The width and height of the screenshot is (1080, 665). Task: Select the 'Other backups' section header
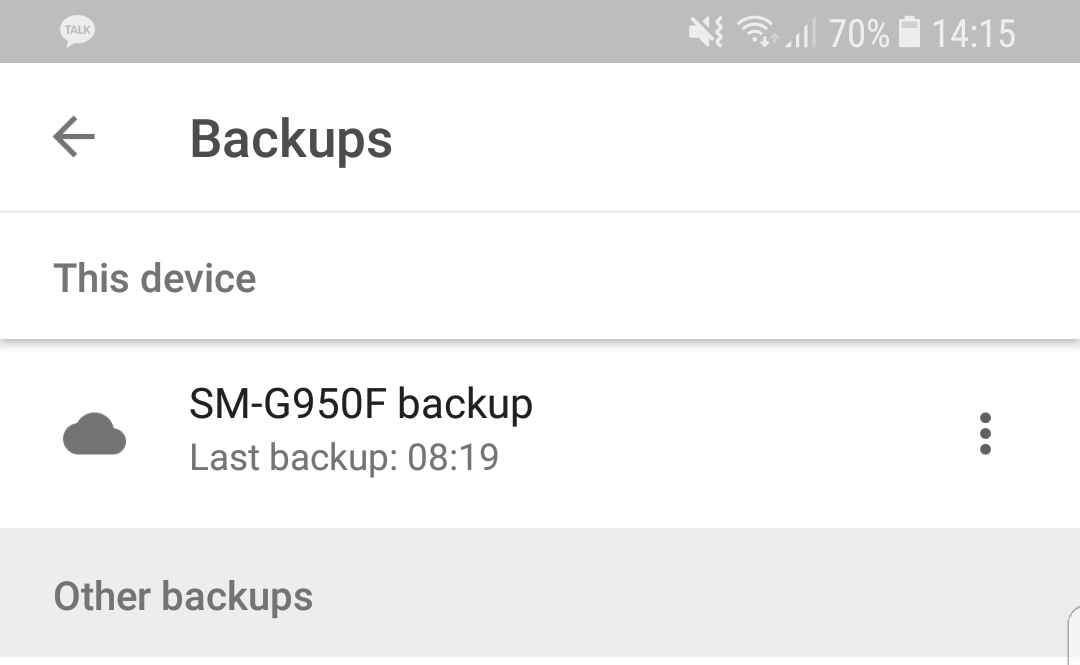click(x=183, y=597)
